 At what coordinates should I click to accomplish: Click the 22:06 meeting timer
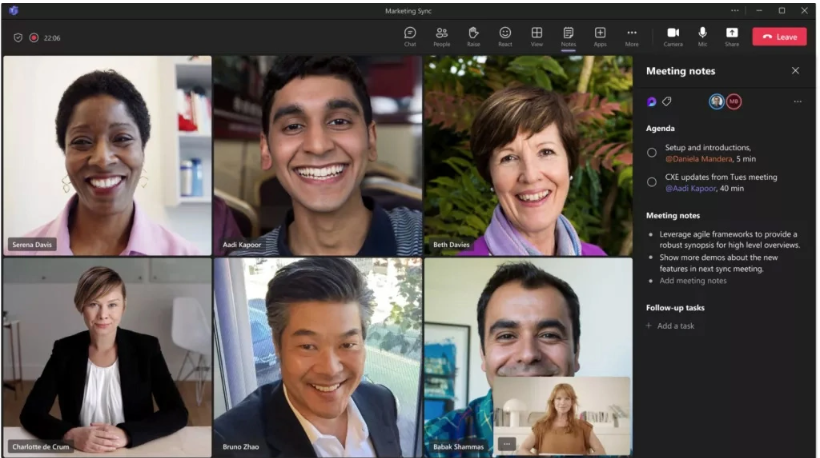point(52,38)
